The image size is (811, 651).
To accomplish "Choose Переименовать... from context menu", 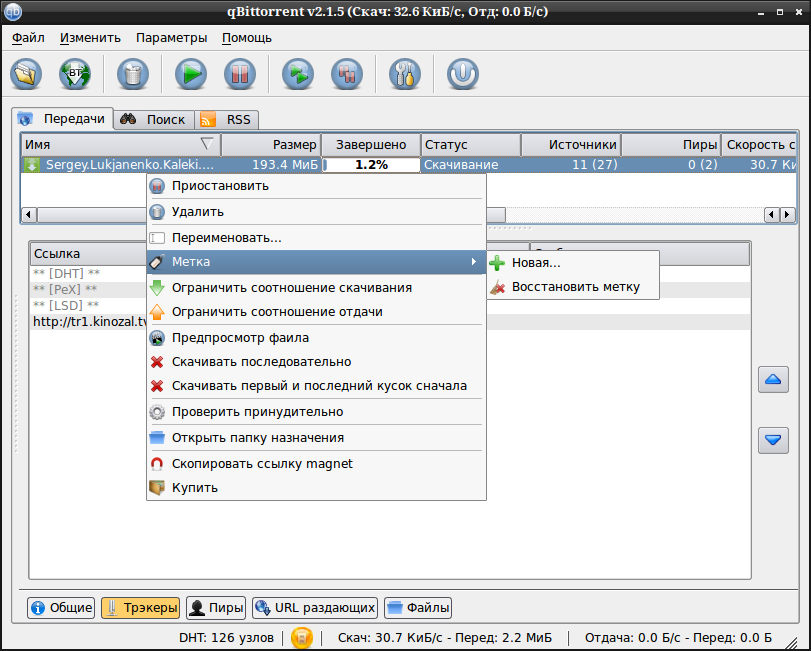I will tap(317, 238).
